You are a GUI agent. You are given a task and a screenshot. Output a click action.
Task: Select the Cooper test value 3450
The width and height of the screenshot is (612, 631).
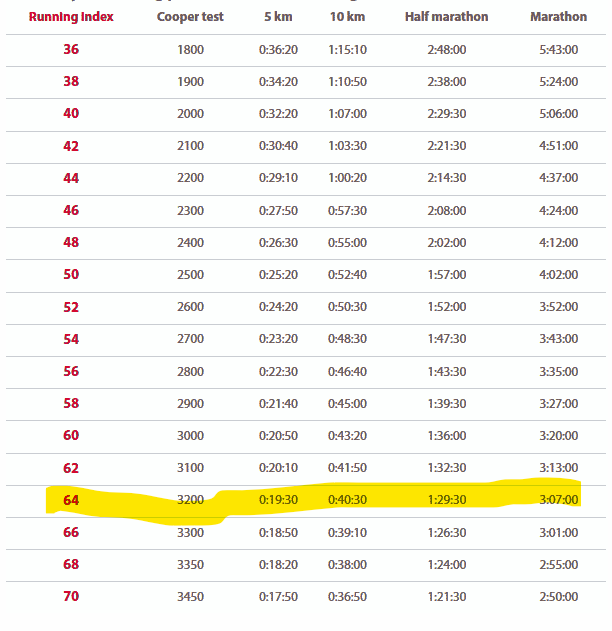pos(190,597)
